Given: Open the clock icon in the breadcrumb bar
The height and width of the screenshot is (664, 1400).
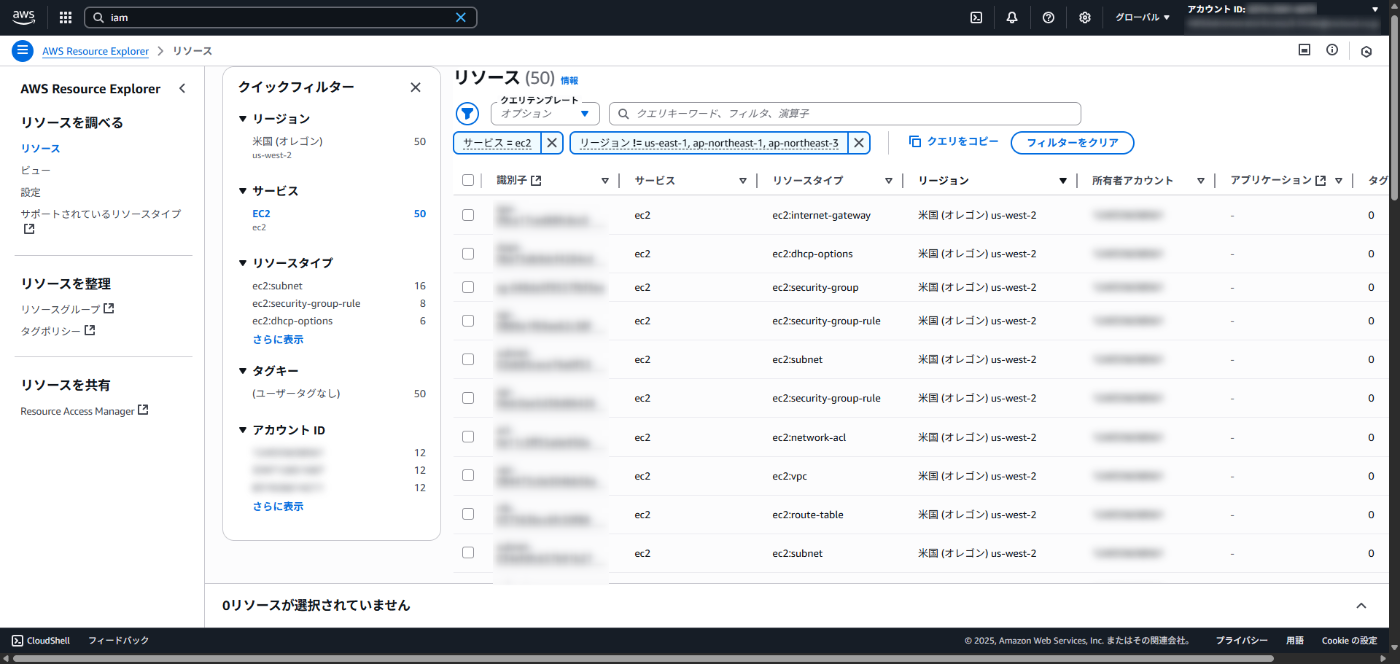Looking at the screenshot, I should pyautogui.click(x=1367, y=51).
